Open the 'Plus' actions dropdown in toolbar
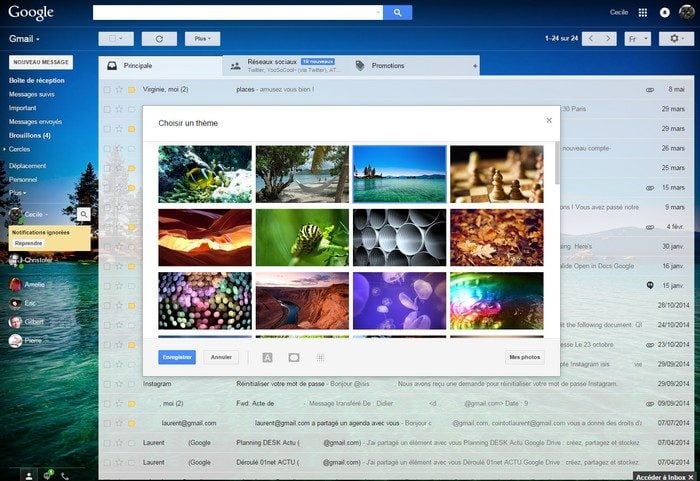Screen dimensions: 700x481 click(x=202, y=38)
